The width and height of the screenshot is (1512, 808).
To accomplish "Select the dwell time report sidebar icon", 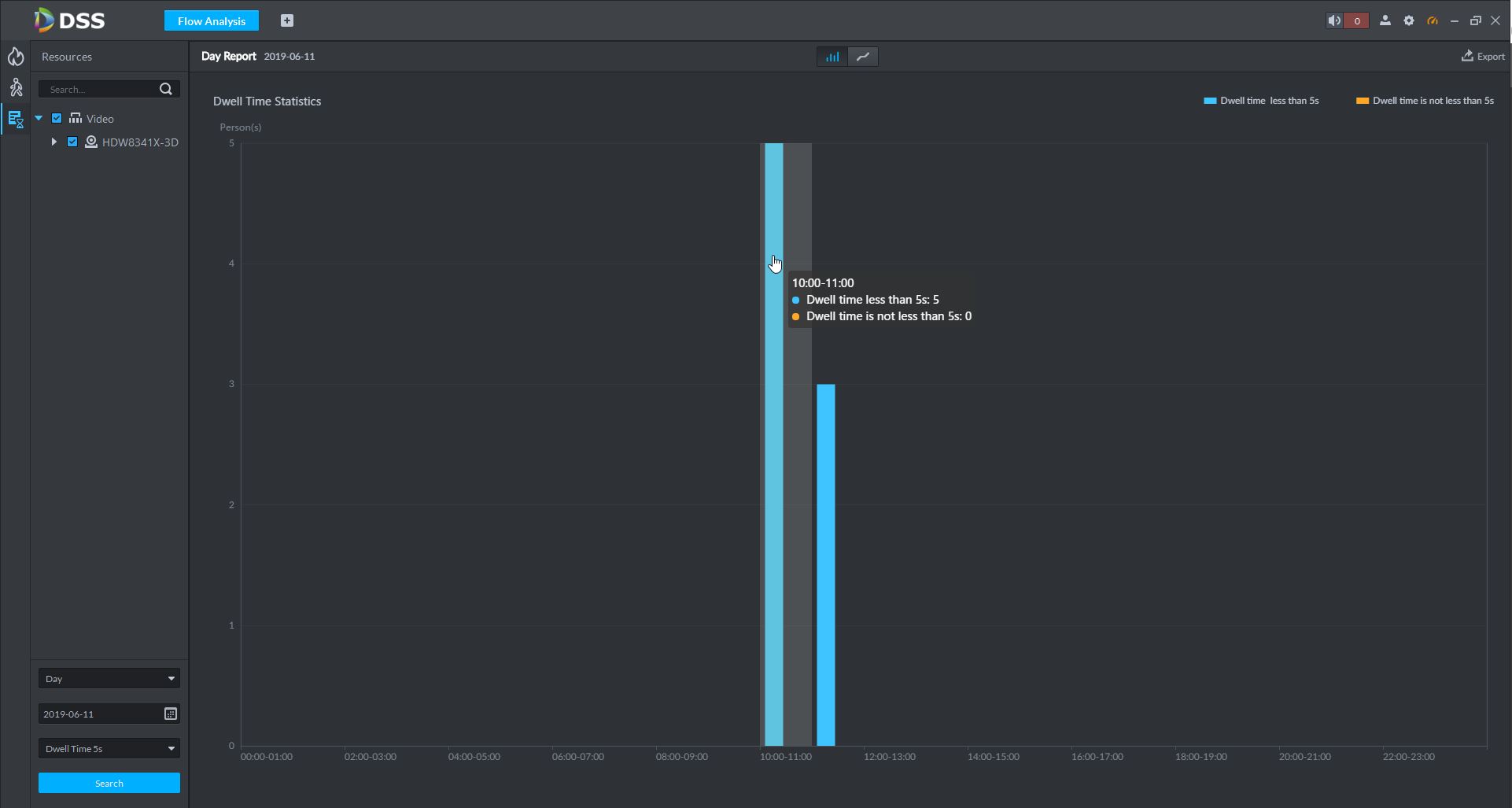I will click(x=16, y=120).
